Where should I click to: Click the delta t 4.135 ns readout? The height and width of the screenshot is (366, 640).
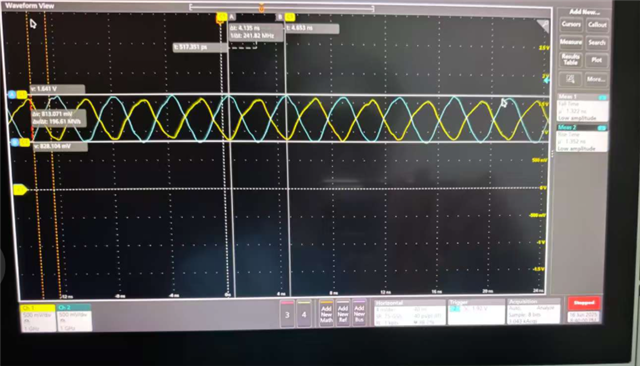click(256, 32)
